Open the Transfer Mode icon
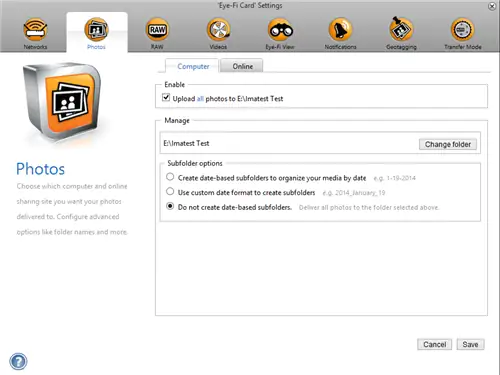 tap(463, 30)
